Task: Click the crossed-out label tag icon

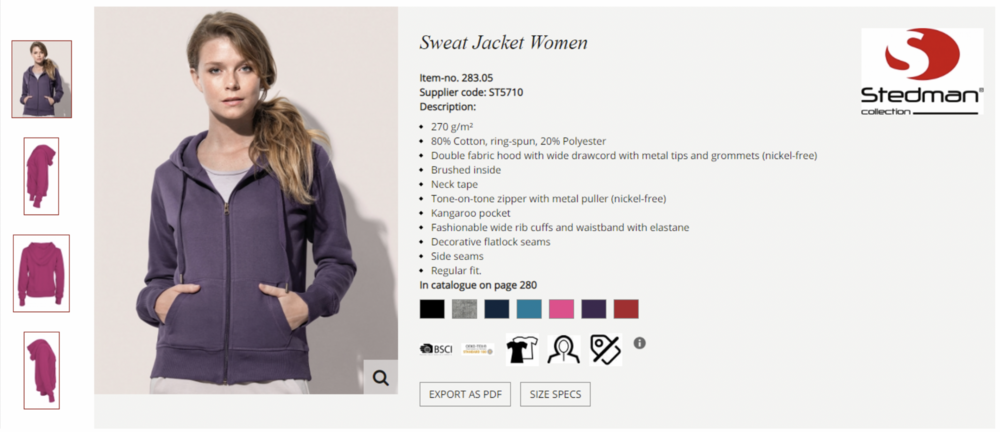Action: pos(605,350)
